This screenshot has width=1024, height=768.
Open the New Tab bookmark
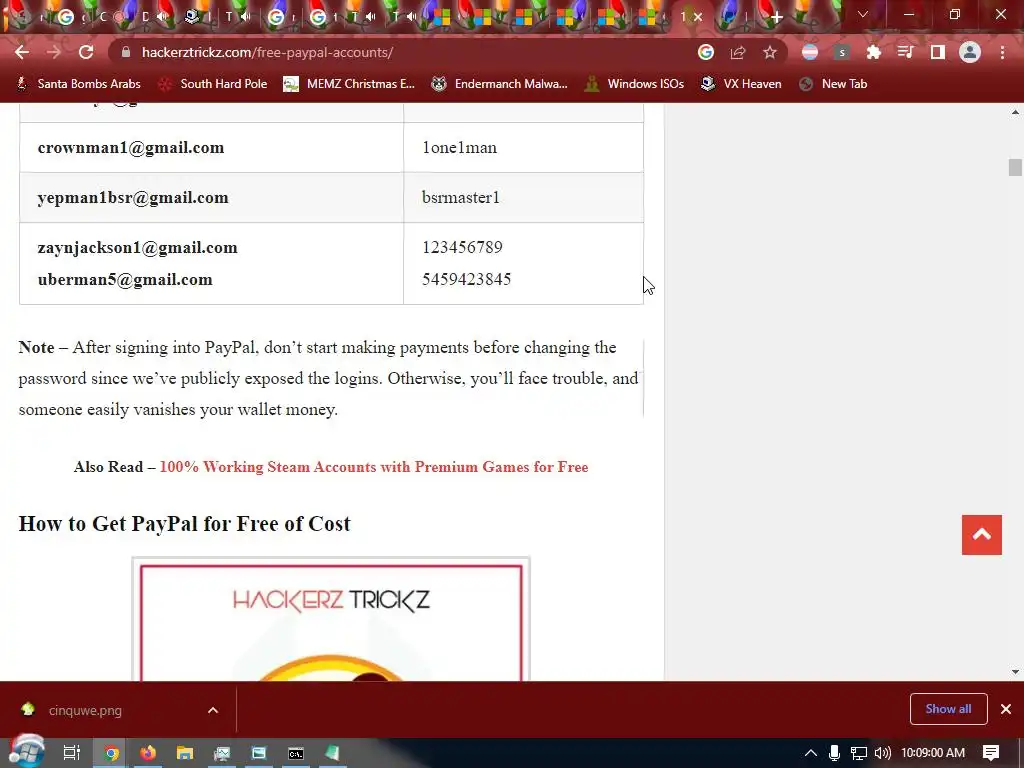click(x=834, y=84)
